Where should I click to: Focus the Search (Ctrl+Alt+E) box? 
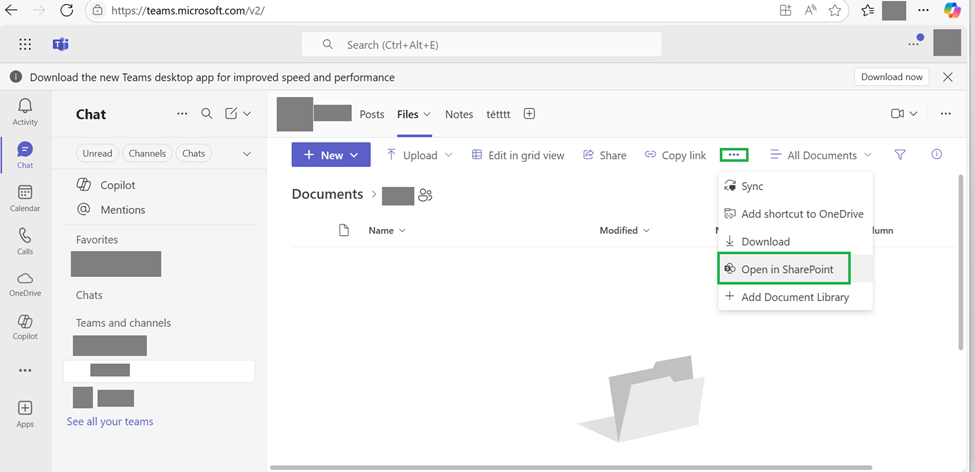[x=481, y=44]
